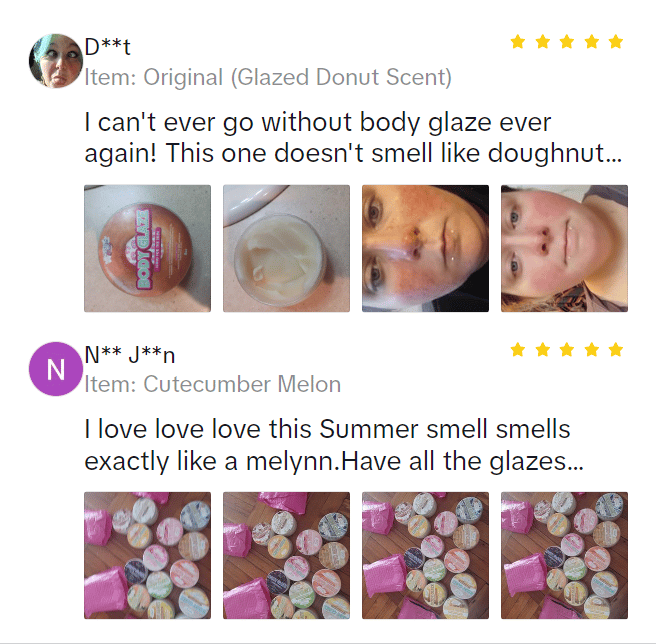The width and height of the screenshot is (656, 644).
Task: Expand truncated review about body glaze
Action: [x=354, y=138]
